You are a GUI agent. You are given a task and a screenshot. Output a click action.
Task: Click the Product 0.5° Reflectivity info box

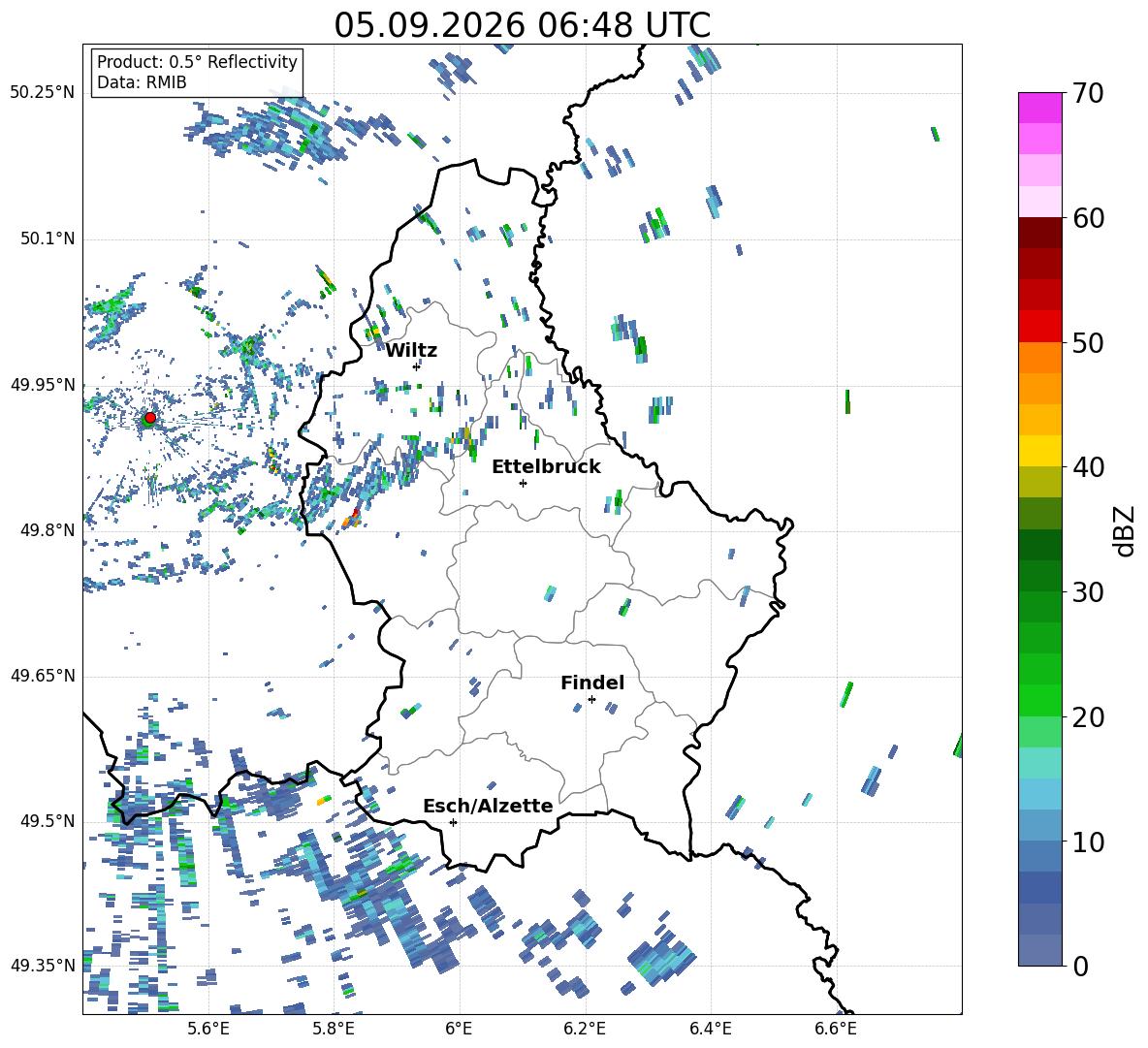(x=197, y=72)
